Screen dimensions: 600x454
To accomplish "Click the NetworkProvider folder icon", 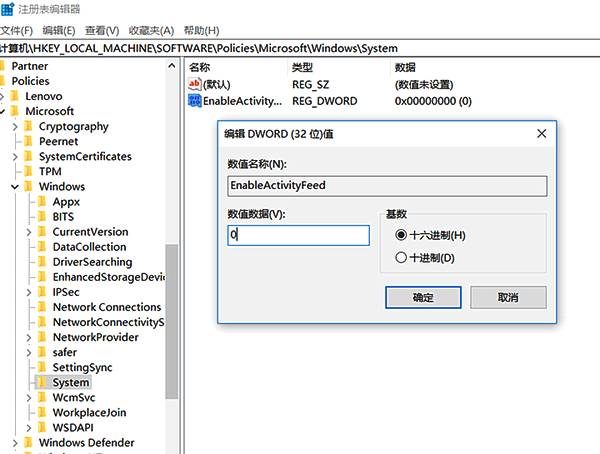I will tap(42, 337).
